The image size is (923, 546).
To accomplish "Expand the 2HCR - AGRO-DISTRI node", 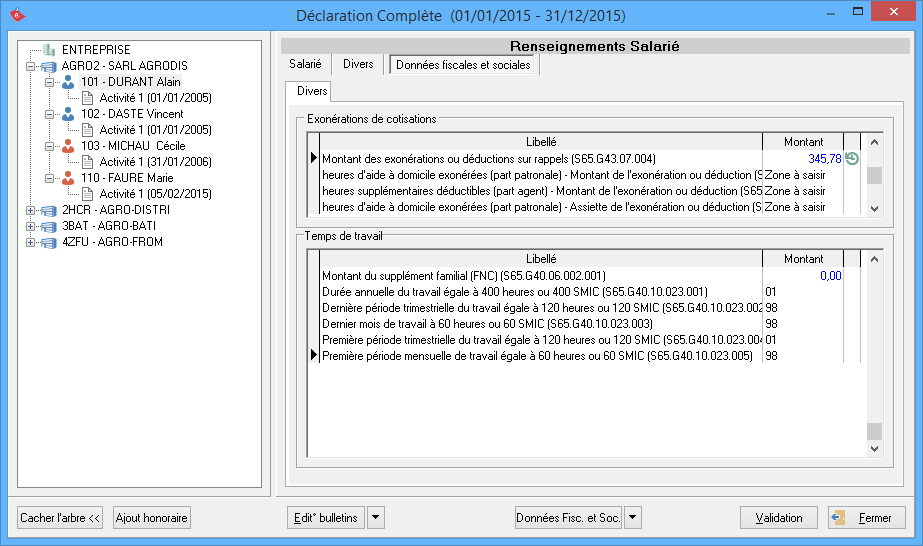I will coord(31,211).
